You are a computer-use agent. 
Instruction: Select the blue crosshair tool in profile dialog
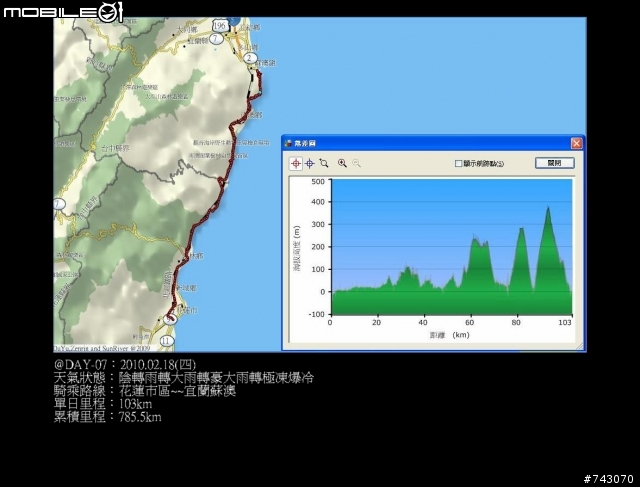pos(310,164)
